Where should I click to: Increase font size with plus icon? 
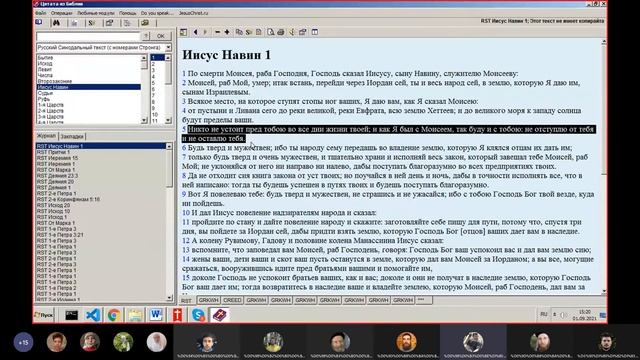pos(227,32)
